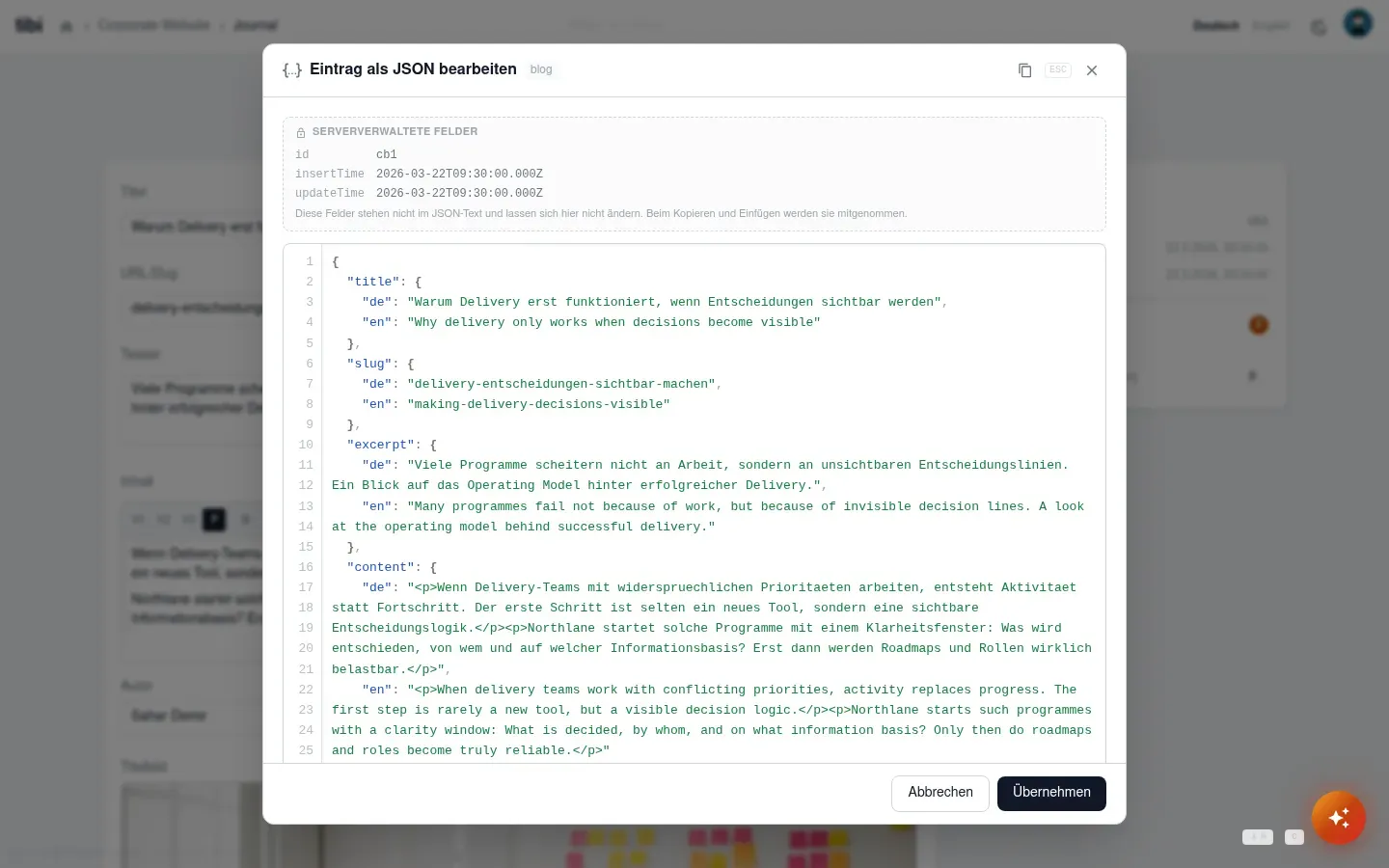Click the home icon in background breadcrumb
The height and width of the screenshot is (868, 1389).
pos(67,26)
